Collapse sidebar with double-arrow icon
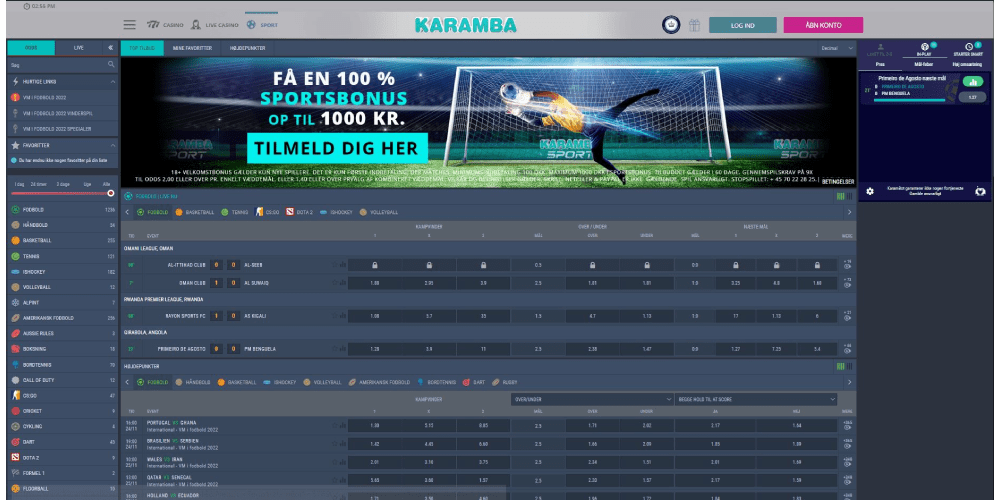This screenshot has height=500, width=1000. [110, 47]
